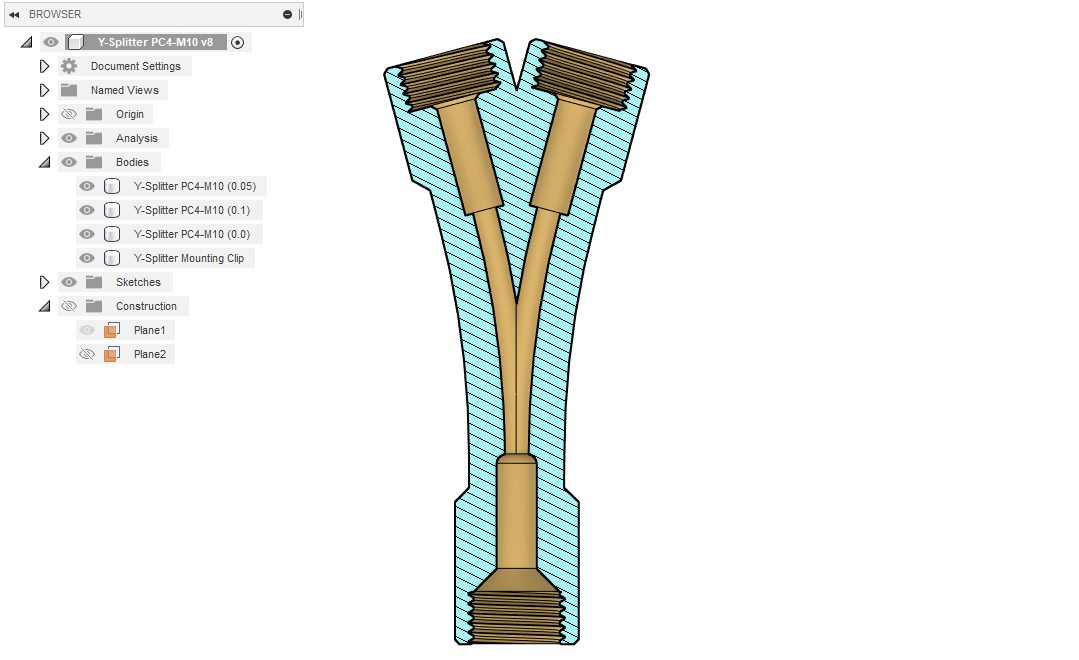Screen dimensions: 1079x660
Task: Click body icon of Y-Splitter PC4-M10 (0.05)
Action: click(x=112, y=186)
